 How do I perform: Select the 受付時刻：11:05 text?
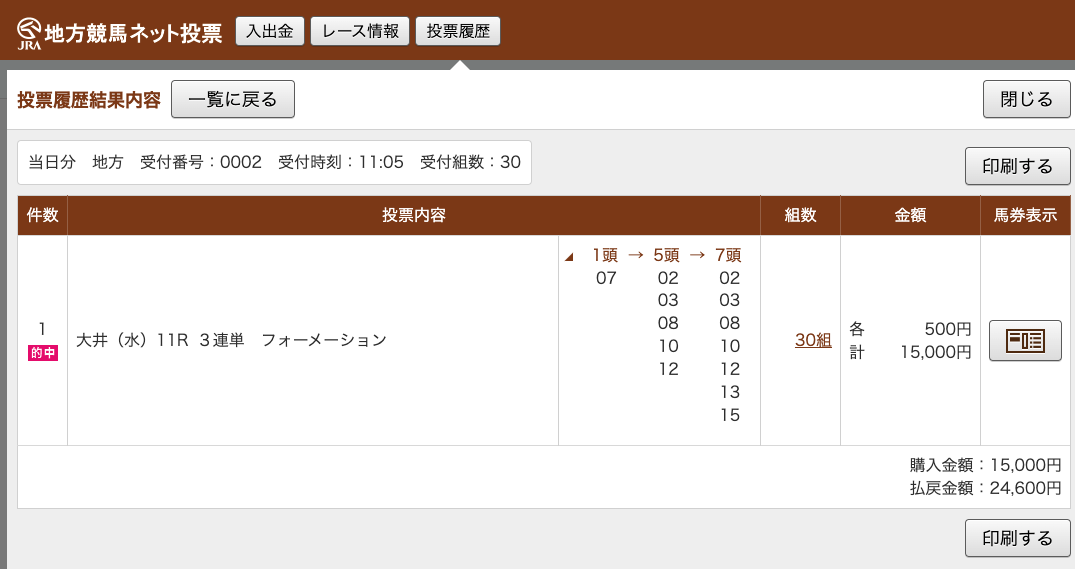(x=341, y=162)
